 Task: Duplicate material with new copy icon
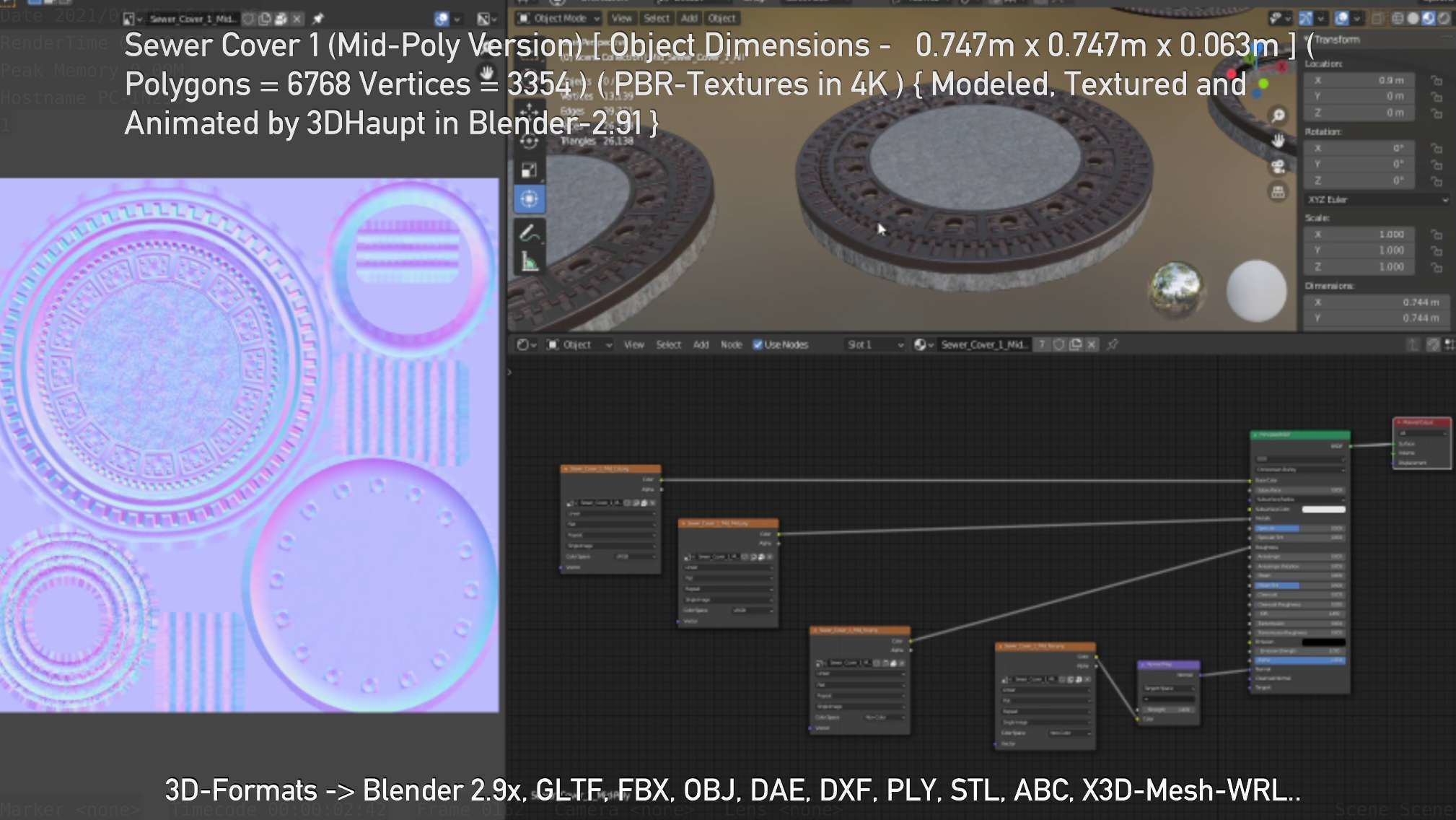tap(1075, 345)
